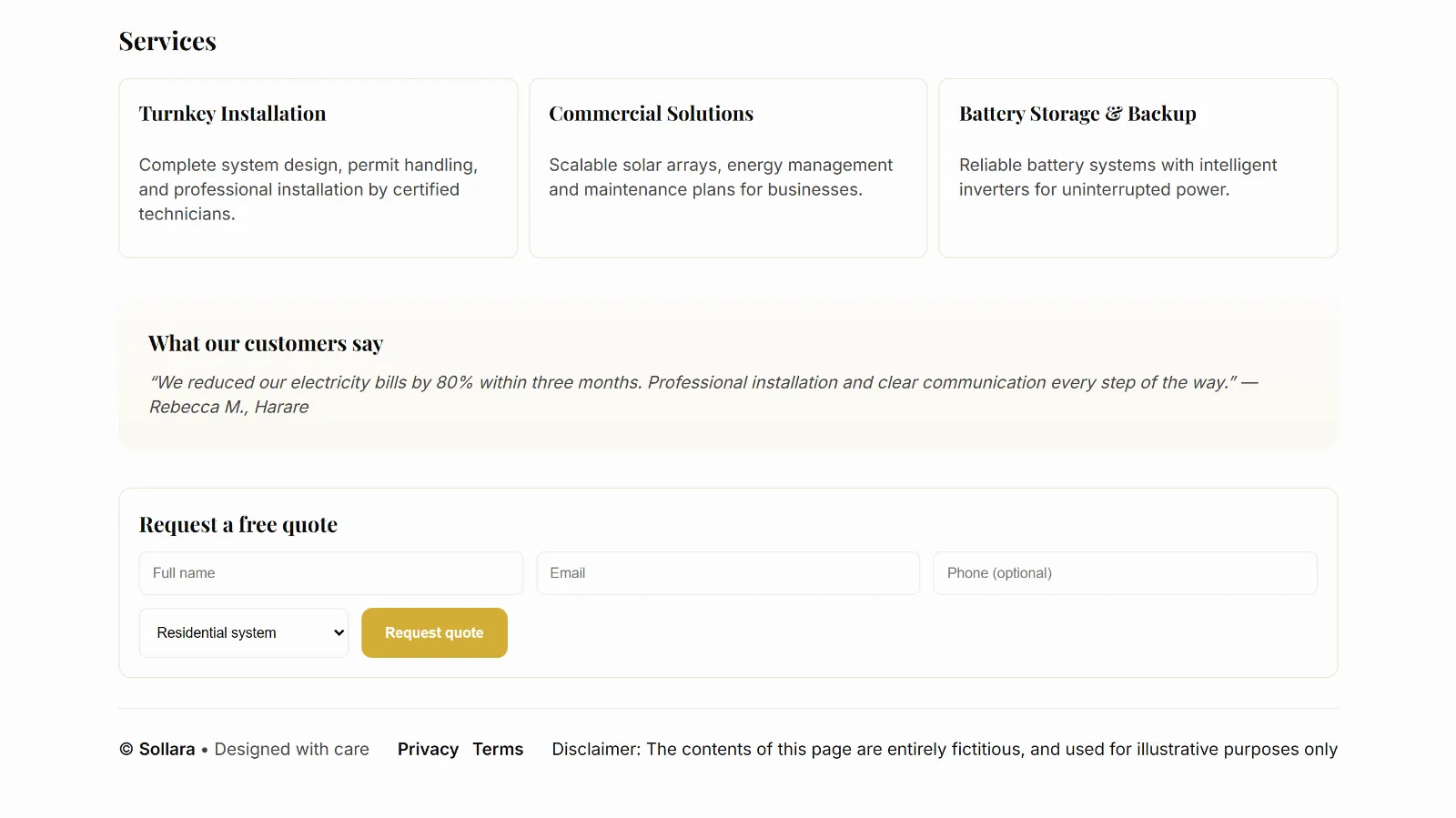Open the Terms link in footer
The width and height of the screenshot is (1456, 818).
pos(498,749)
